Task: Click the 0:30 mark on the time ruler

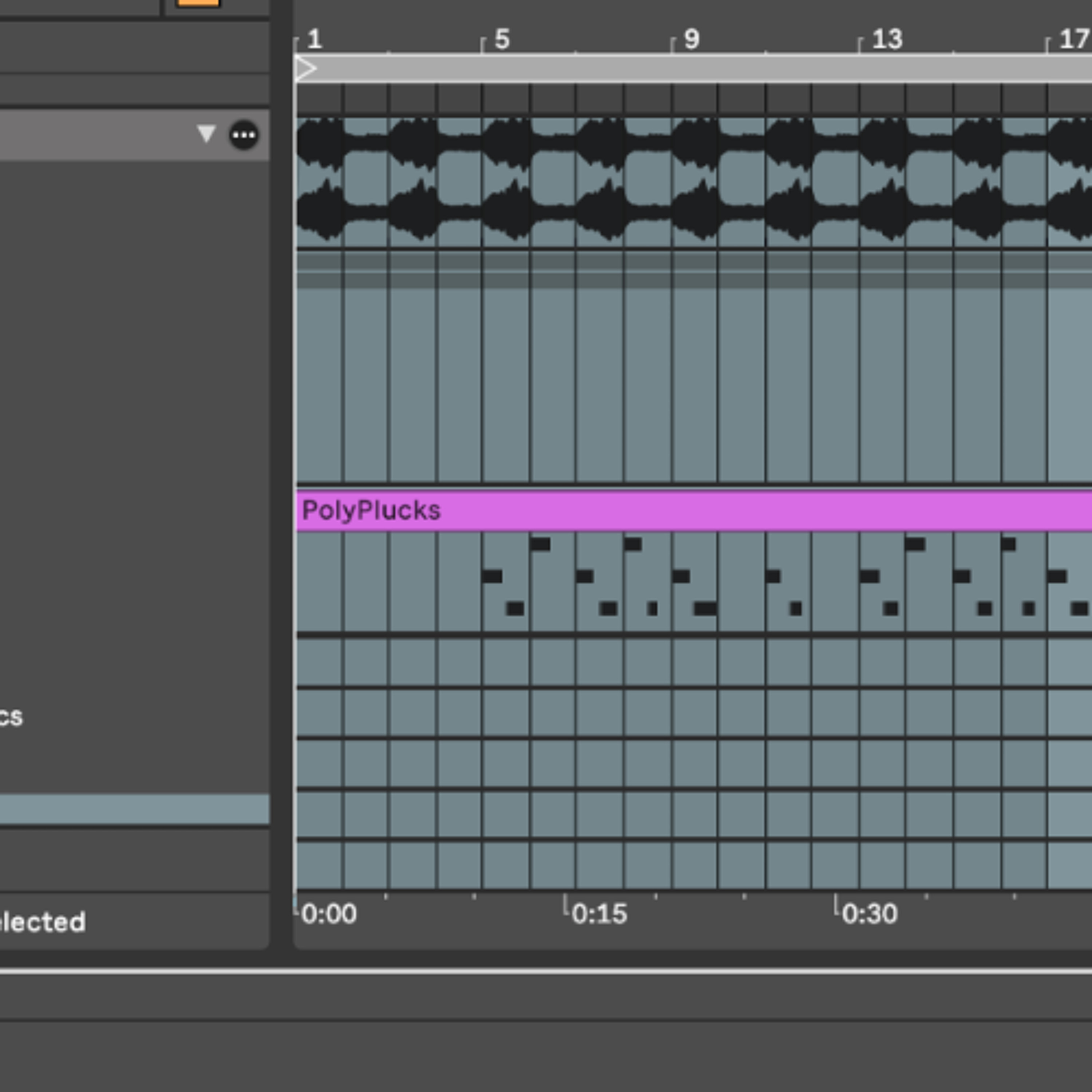Action: point(869,914)
